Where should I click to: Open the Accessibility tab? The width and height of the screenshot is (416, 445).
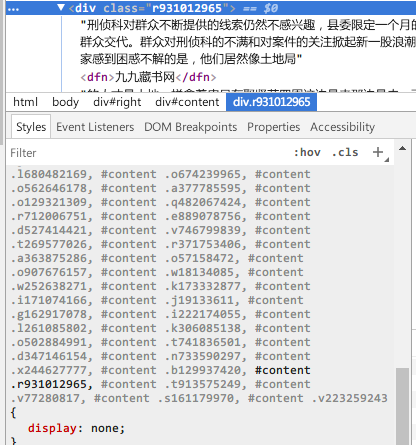click(x=343, y=127)
